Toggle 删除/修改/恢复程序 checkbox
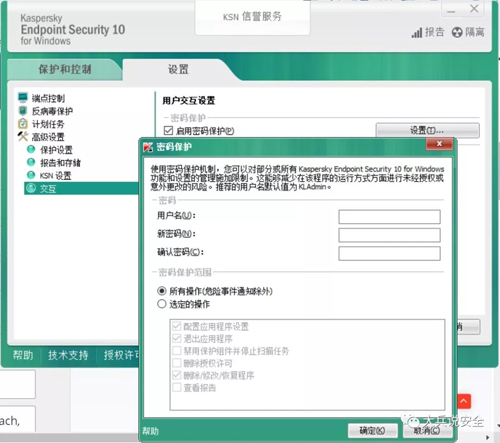The width and height of the screenshot is (500, 443). (x=177, y=375)
